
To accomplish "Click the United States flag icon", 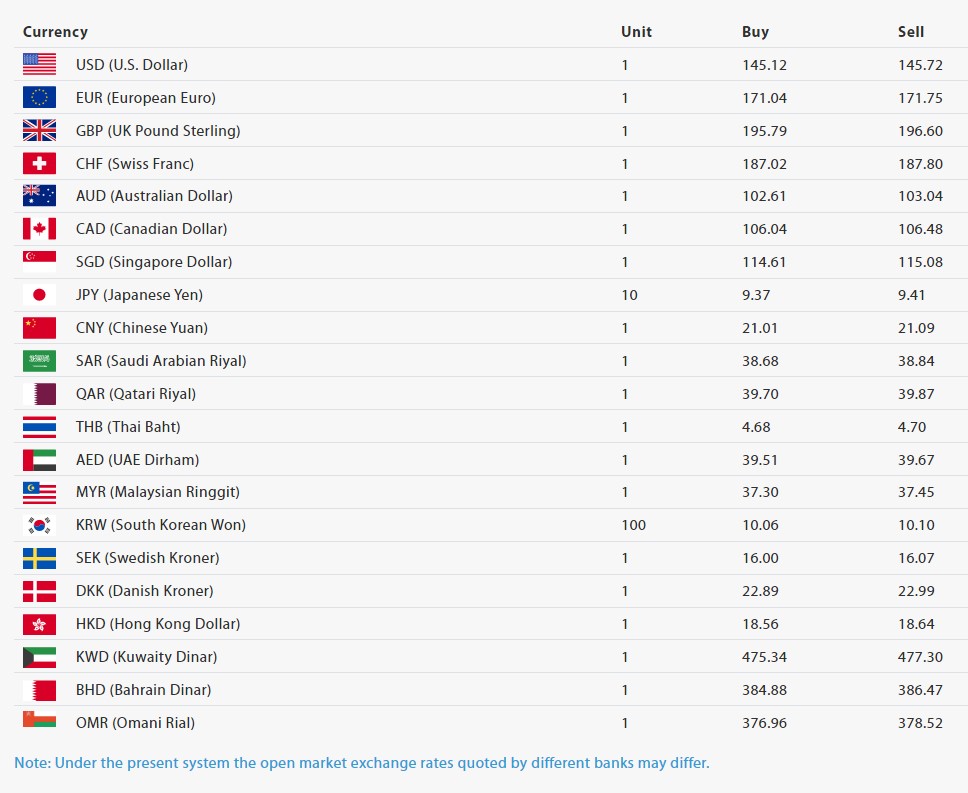I will [39, 65].
